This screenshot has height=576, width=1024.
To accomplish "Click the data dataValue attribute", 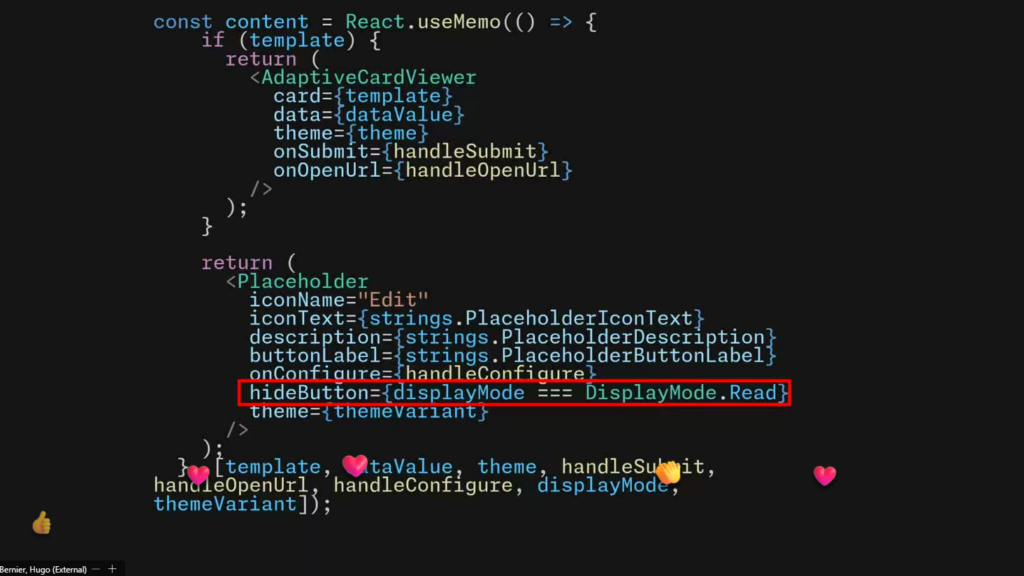I will [369, 115].
